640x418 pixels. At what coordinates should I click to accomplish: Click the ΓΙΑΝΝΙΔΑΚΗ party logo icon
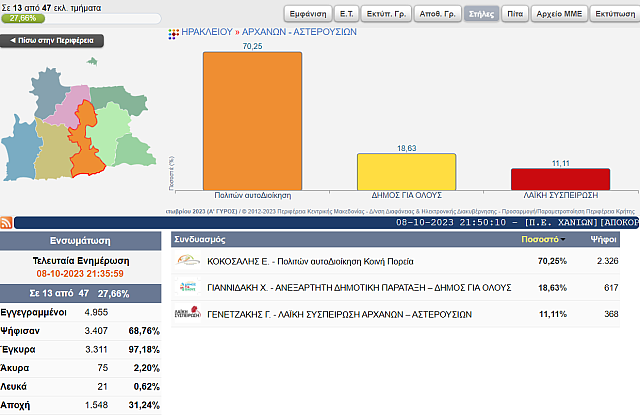pyautogui.click(x=188, y=287)
